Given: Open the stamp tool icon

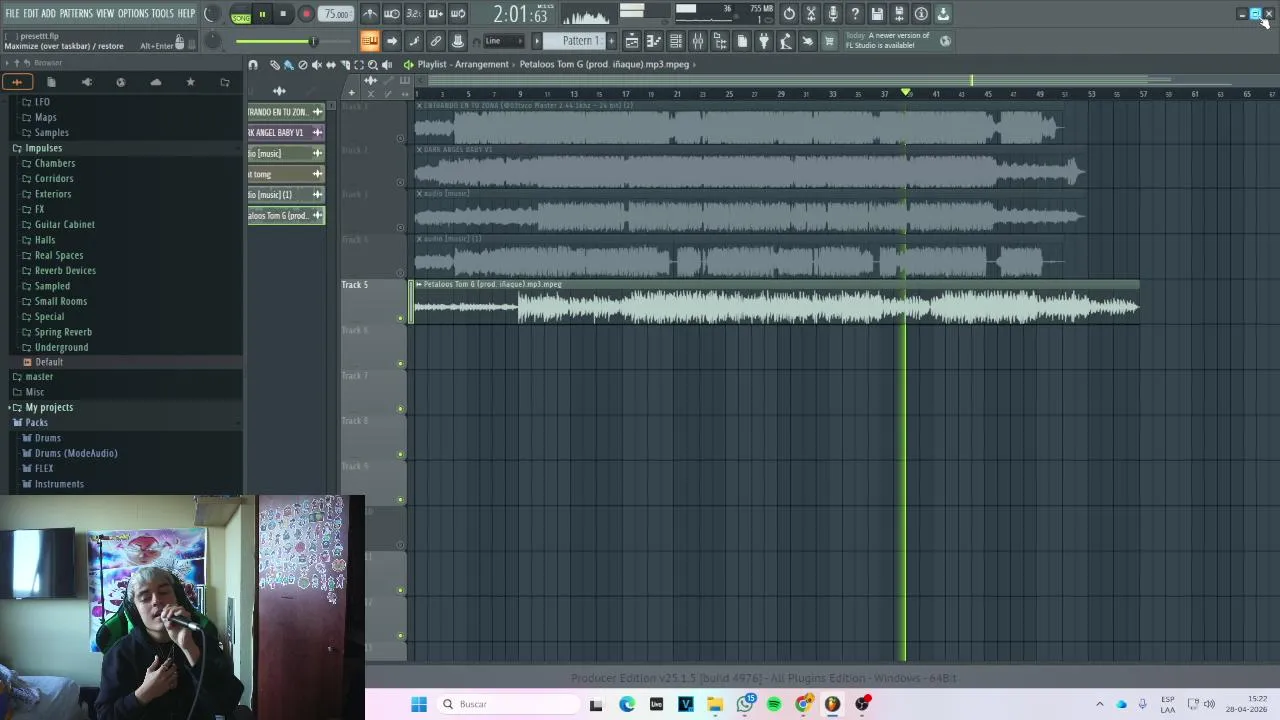Looking at the screenshot, I should tap(458, 41).
